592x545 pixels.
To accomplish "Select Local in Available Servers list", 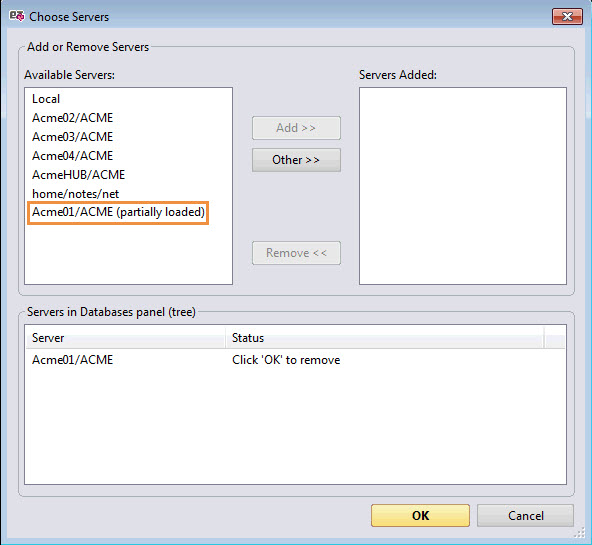I will pyautogui.click(x=46, y=99).
